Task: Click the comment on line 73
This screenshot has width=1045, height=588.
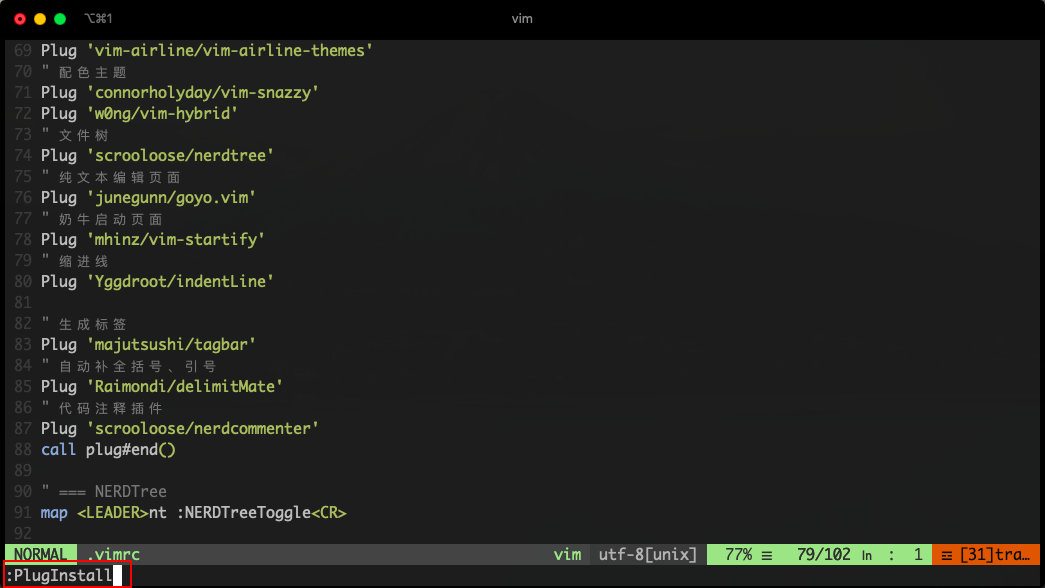Action: (x=74, y=135)
